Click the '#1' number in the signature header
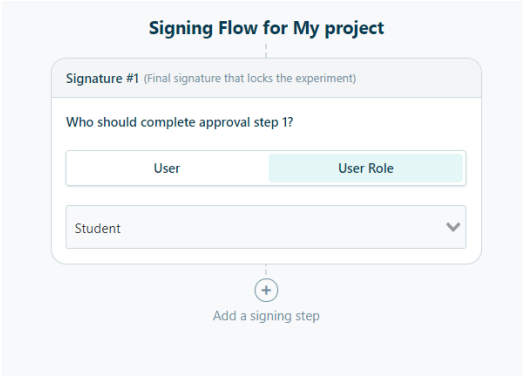 tap(132, 78)
